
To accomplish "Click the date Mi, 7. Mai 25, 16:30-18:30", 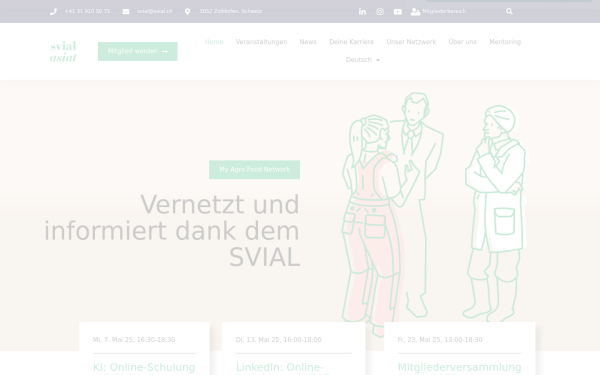I will 134,340.
